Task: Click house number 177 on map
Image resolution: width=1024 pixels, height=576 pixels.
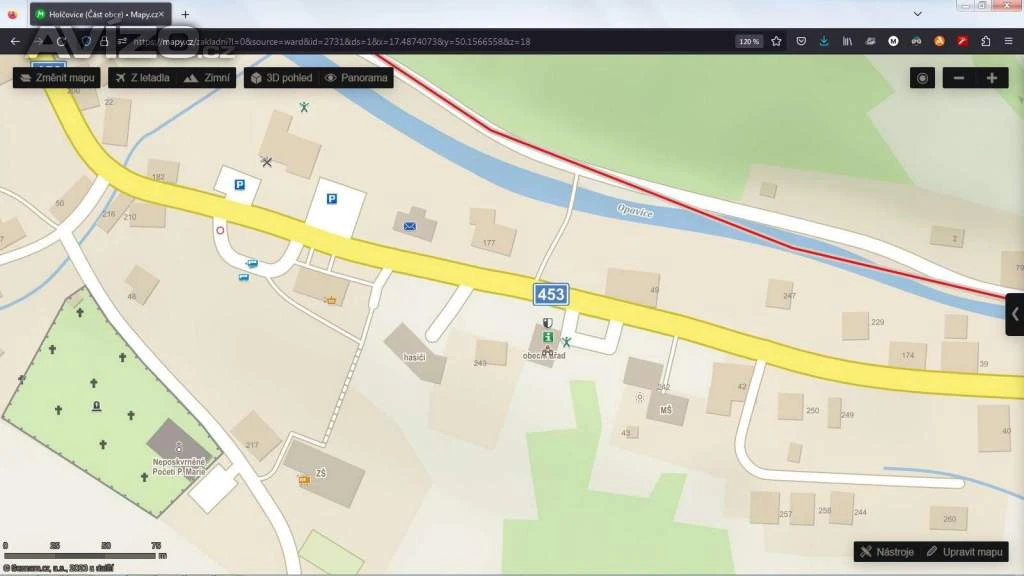Action: (x=489, y=243)
